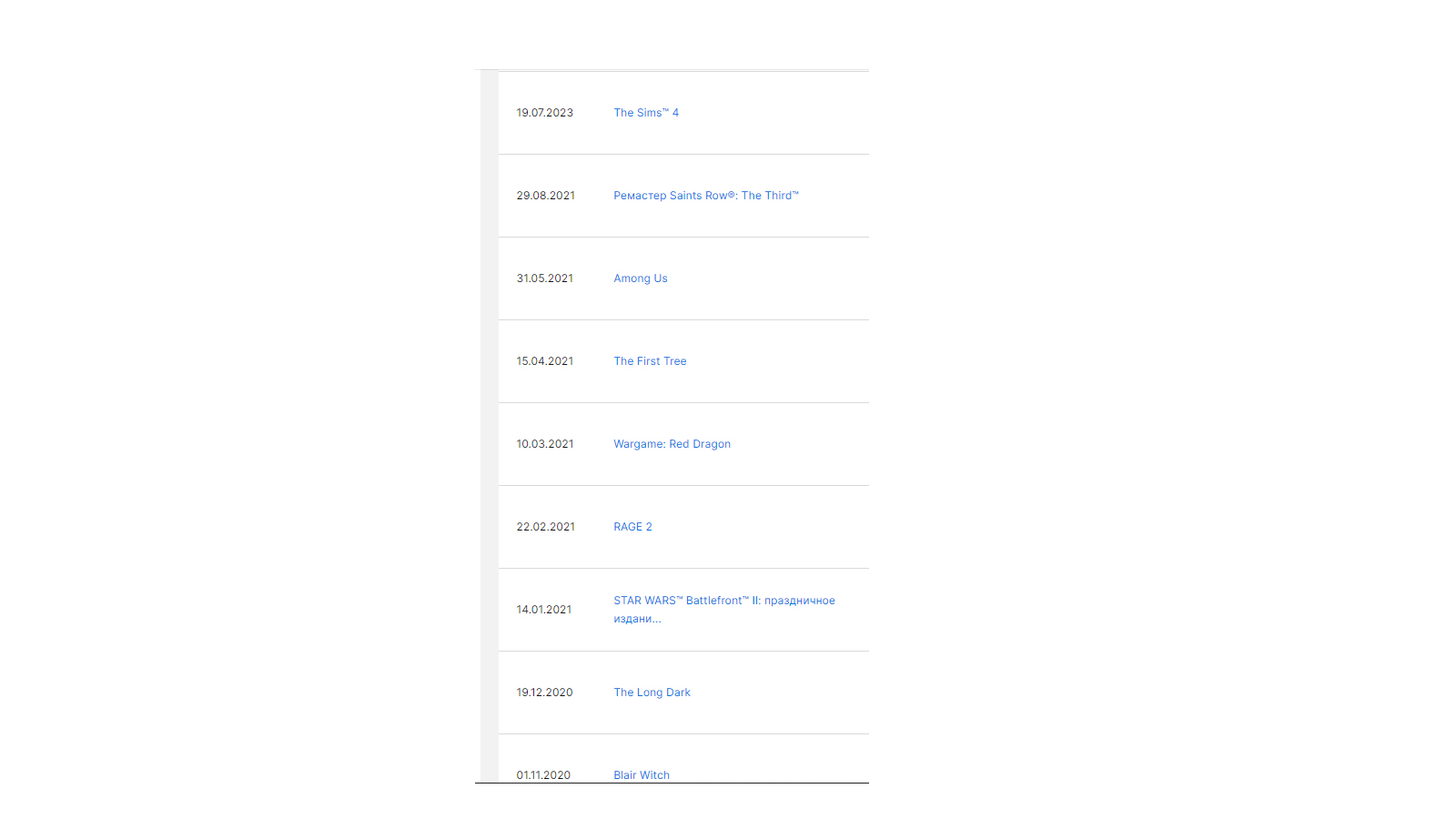Open The First Tree link
The width and height of the screenshot is (1456, 819).
pyautogui.click(x=650, y=361)
